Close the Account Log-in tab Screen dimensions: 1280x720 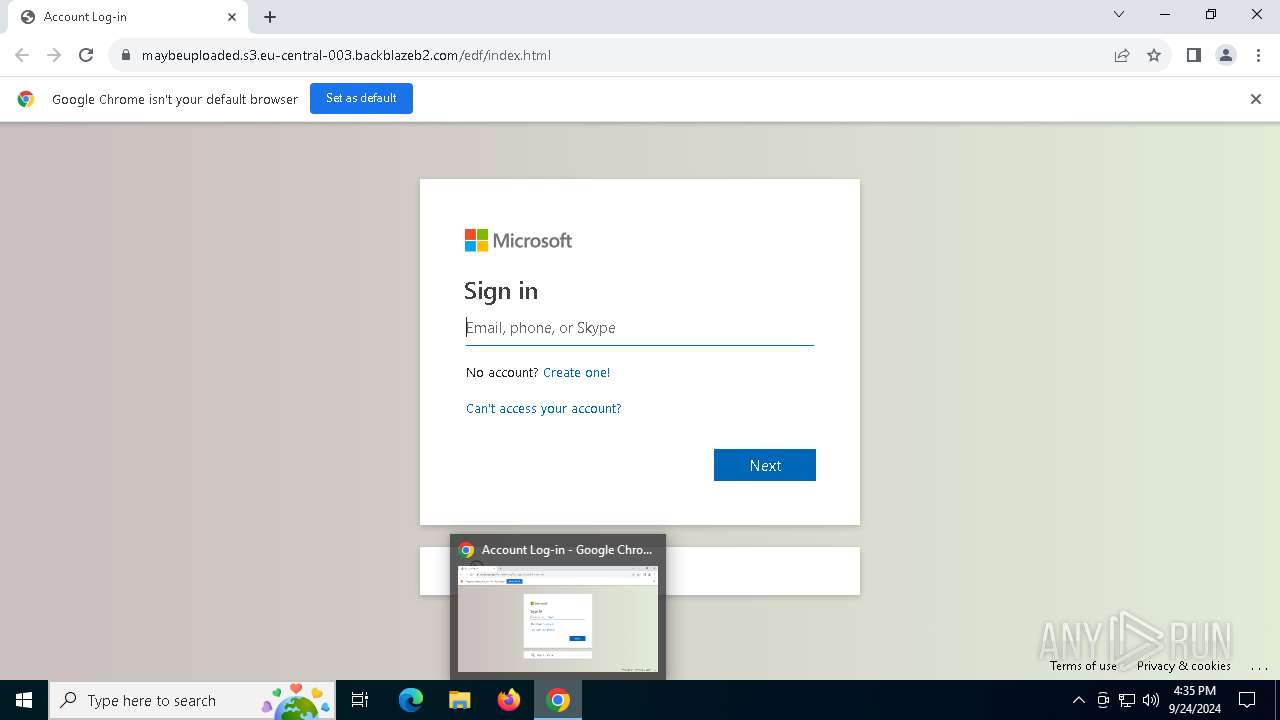pyautogui.click(x=232, y=17)
